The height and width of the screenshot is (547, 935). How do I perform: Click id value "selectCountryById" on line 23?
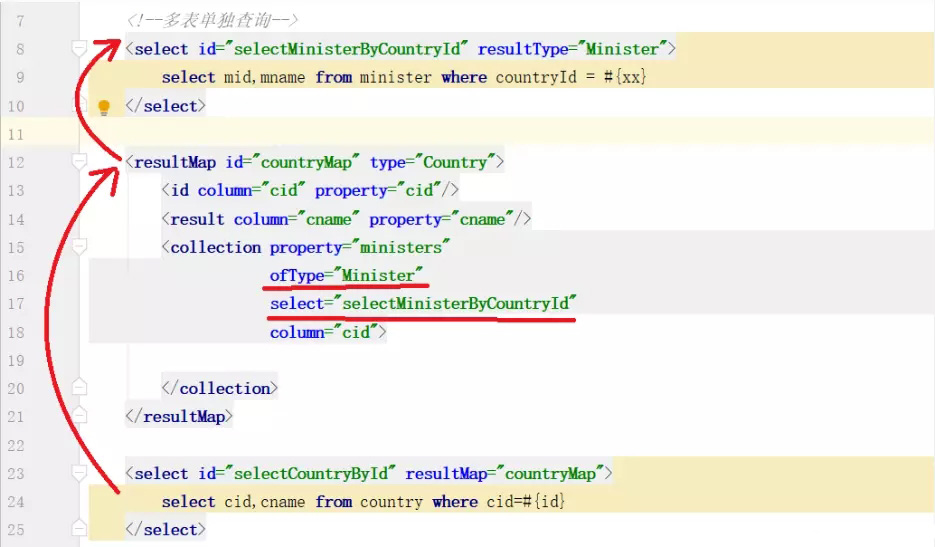[x=310, y=473]
